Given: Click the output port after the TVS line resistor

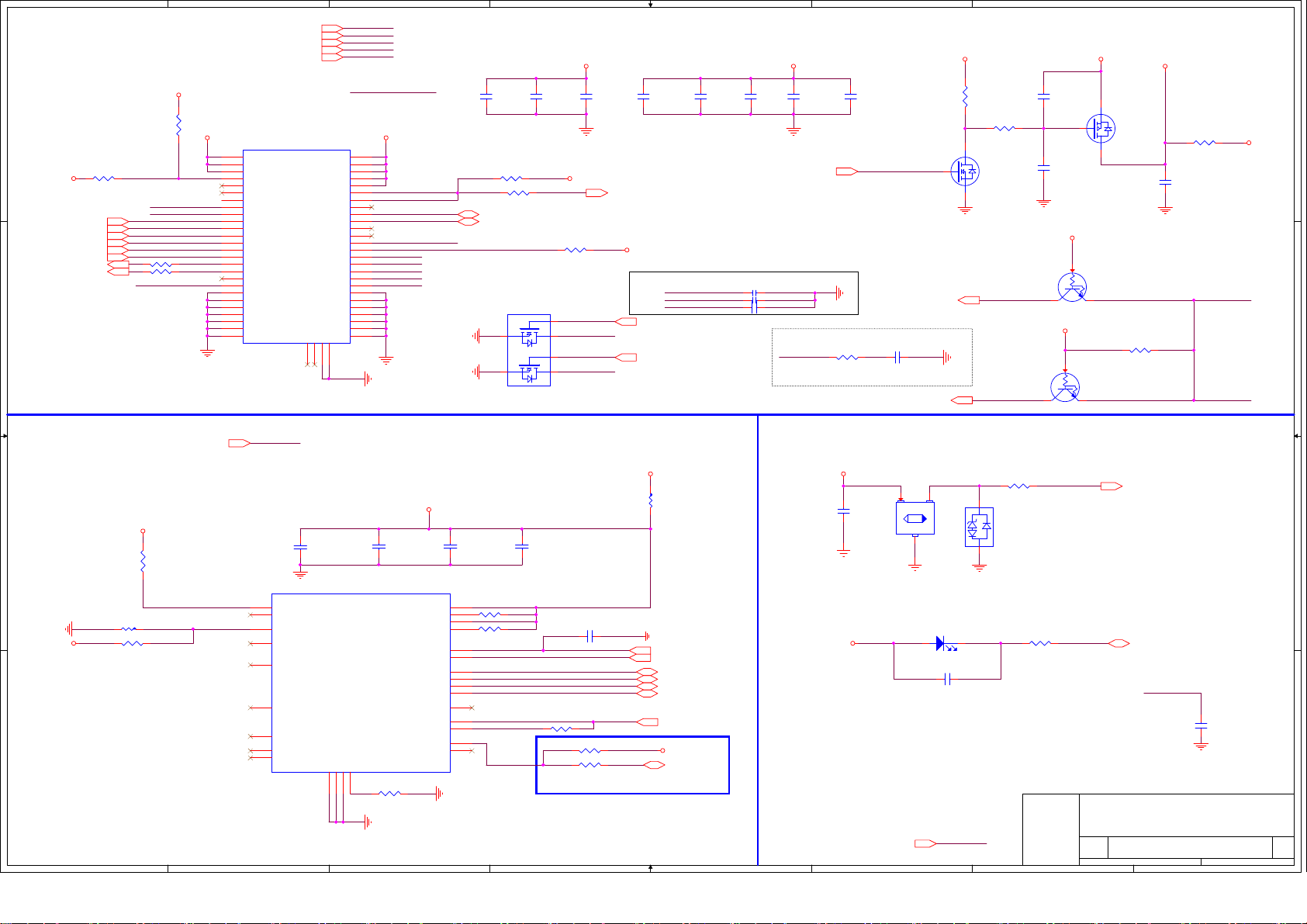Looking at the screenshot, I should click(1112, 486).
